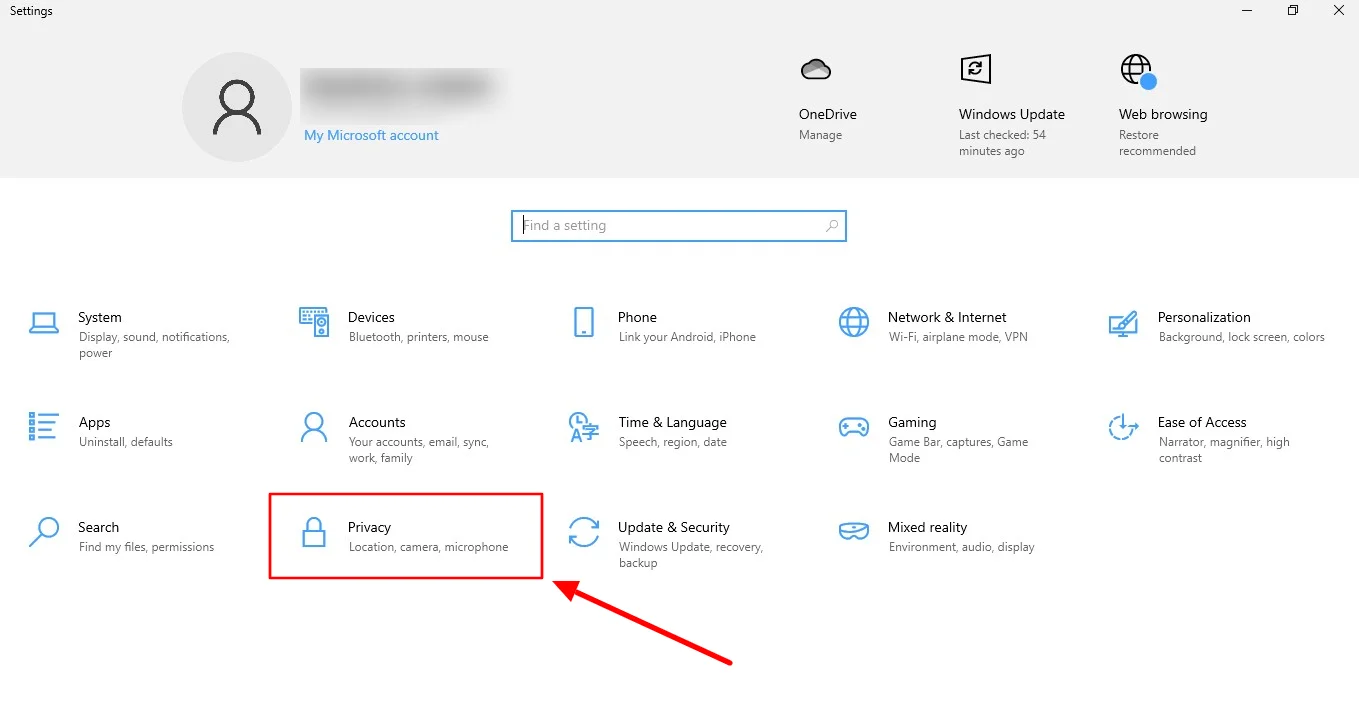Screen dimensions: 1359x722
Task: Click 'Last checked: 54 minutes ago' text
Action: pos(1002,143)
